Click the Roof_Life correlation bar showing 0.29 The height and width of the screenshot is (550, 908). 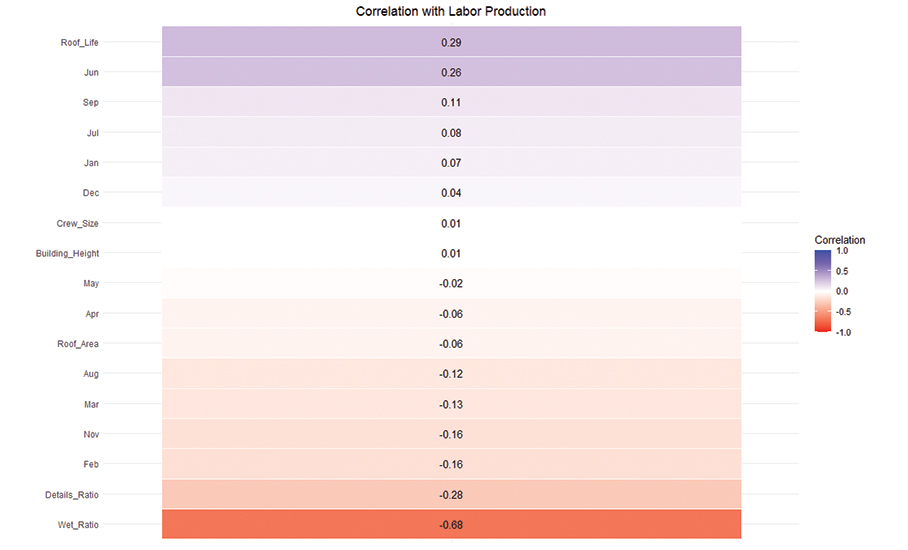(x=451, y=43)
